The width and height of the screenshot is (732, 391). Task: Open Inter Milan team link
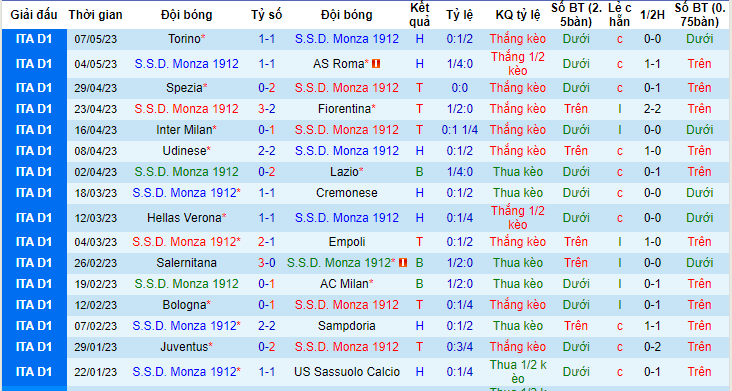pos(184,130)
